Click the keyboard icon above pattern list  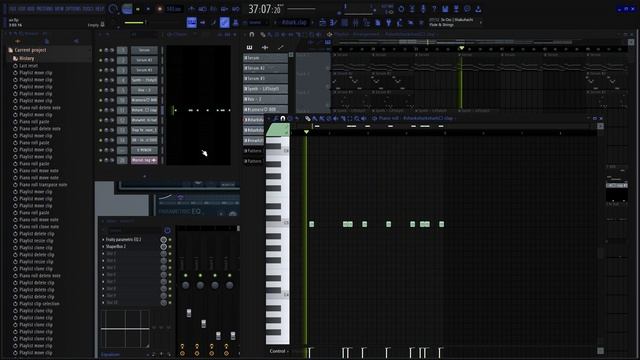[249, 47]
